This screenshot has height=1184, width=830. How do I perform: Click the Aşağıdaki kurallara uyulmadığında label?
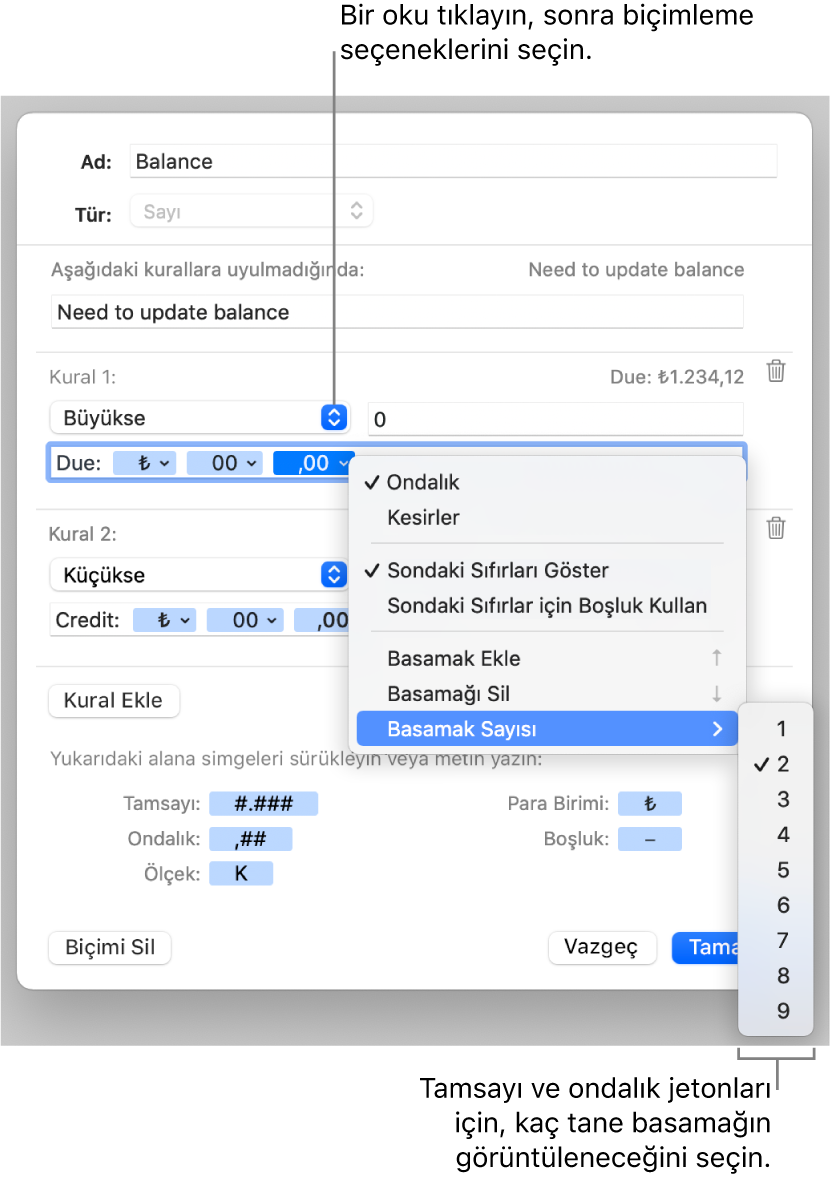point(208,270)
